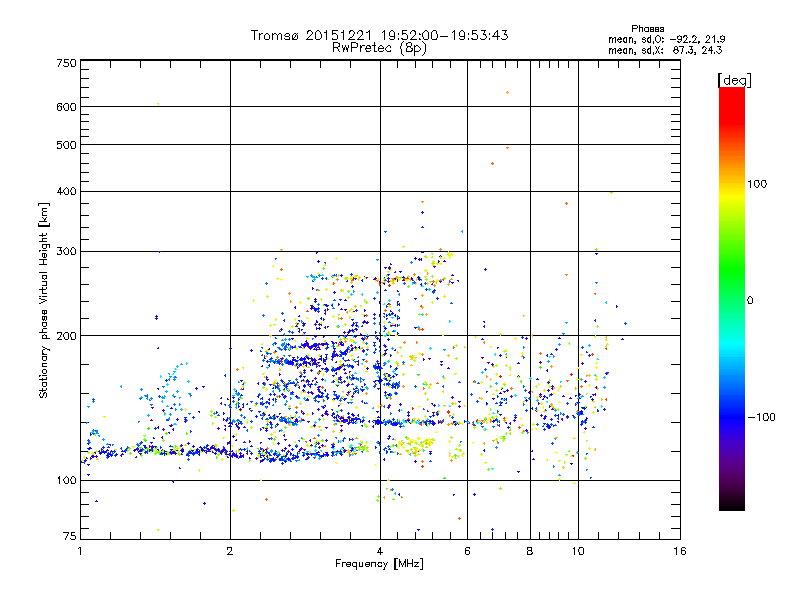Image resolution: width=800 pixels, height=600 pixels.
Task: Click the y-axis tick label '400'
Action: [66, 192]
